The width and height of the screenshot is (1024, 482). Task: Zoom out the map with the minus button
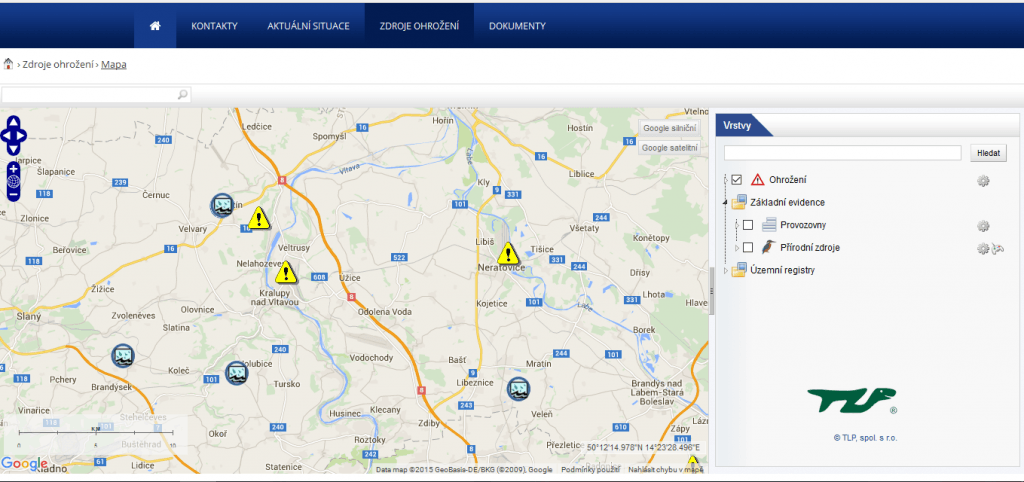click(x=13, y=195)
